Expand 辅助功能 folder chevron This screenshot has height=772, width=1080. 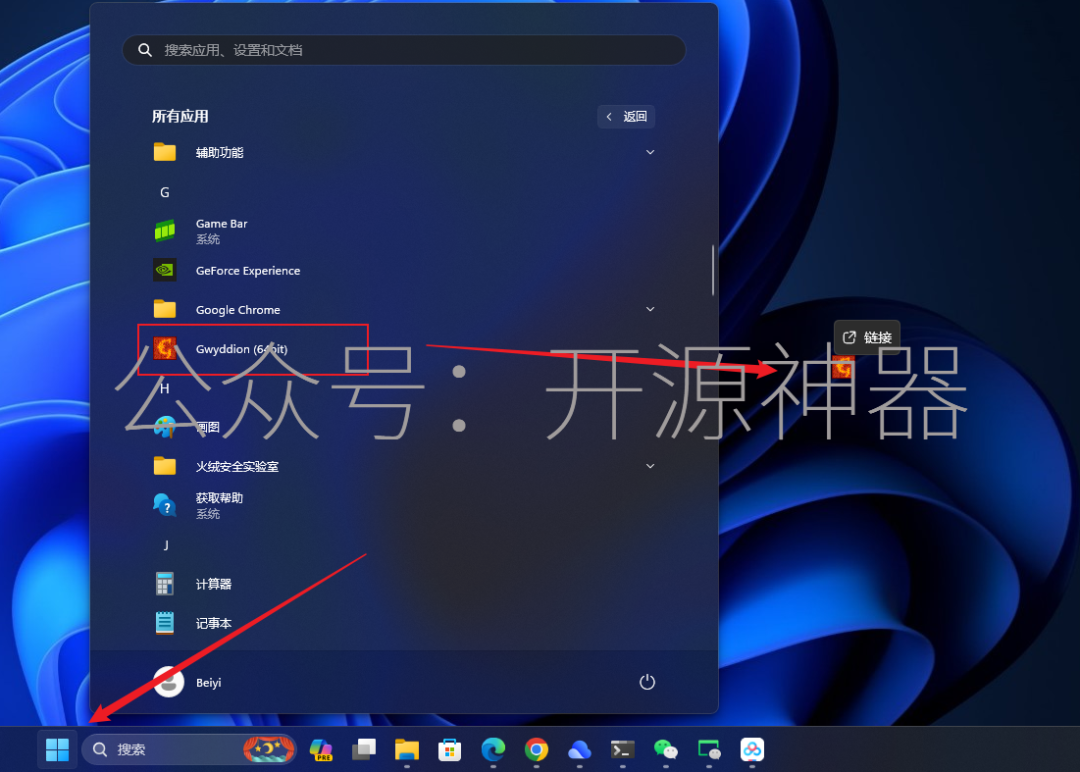point(650,152)
